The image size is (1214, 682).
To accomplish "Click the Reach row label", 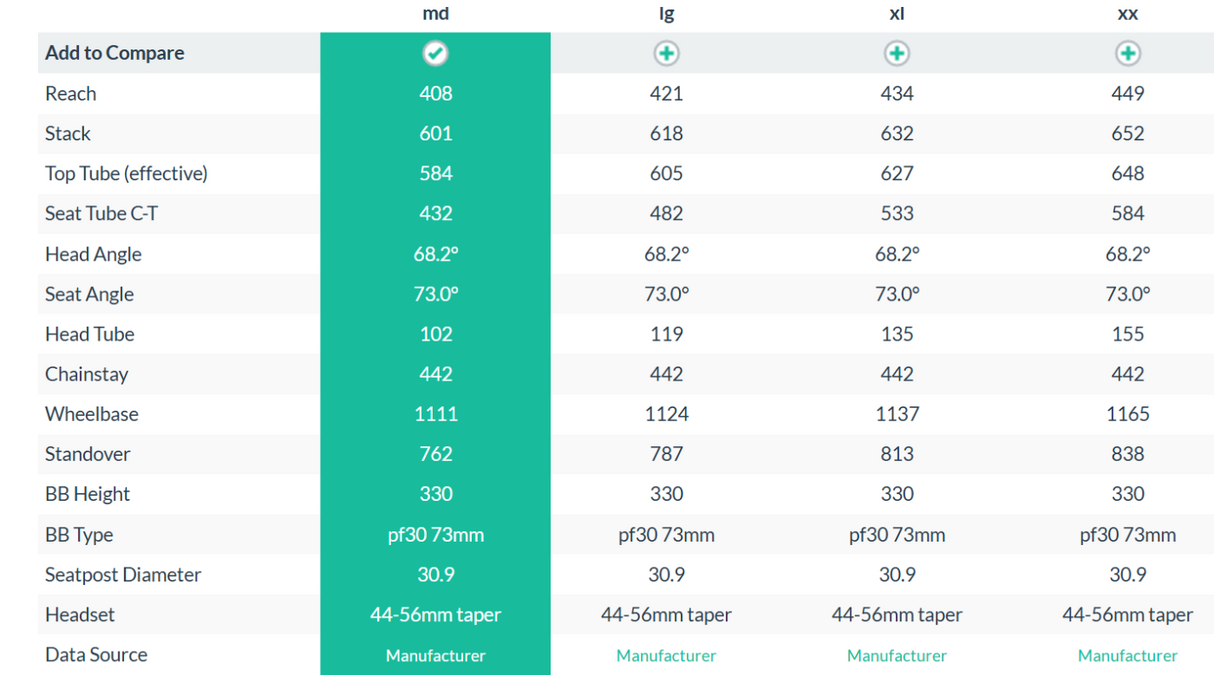I will 71,94.
